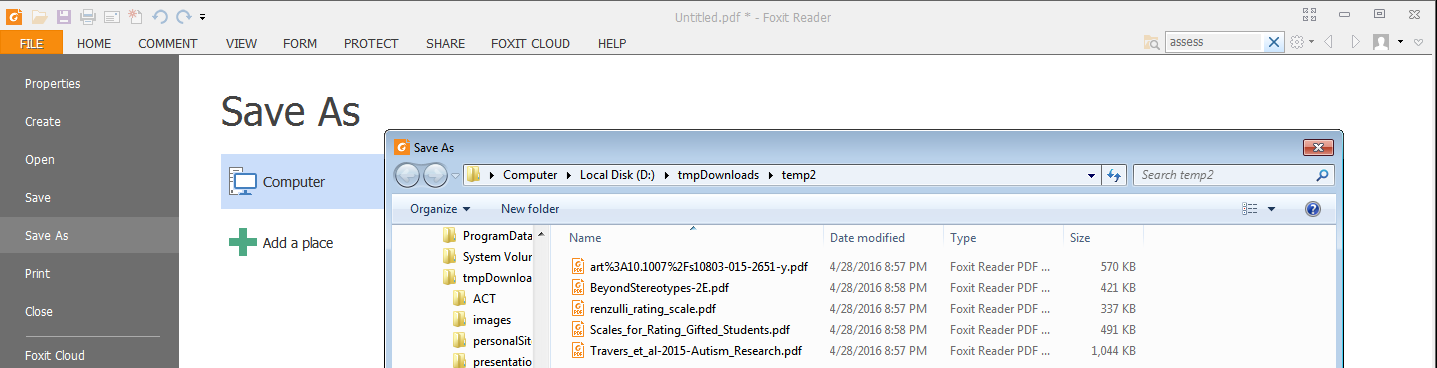Switch to the COMMENT ribbon tab
Viewport: 1437px width, 368px height.
click(168, 43)
